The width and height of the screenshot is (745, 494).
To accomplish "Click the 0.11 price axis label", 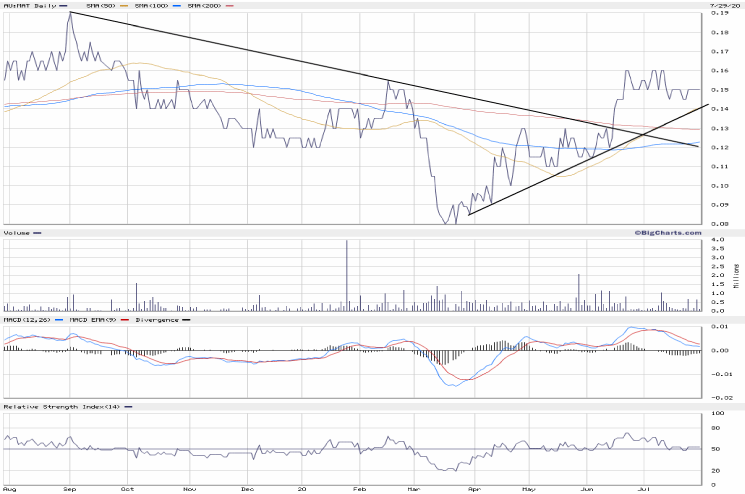I will coord(720,166).
